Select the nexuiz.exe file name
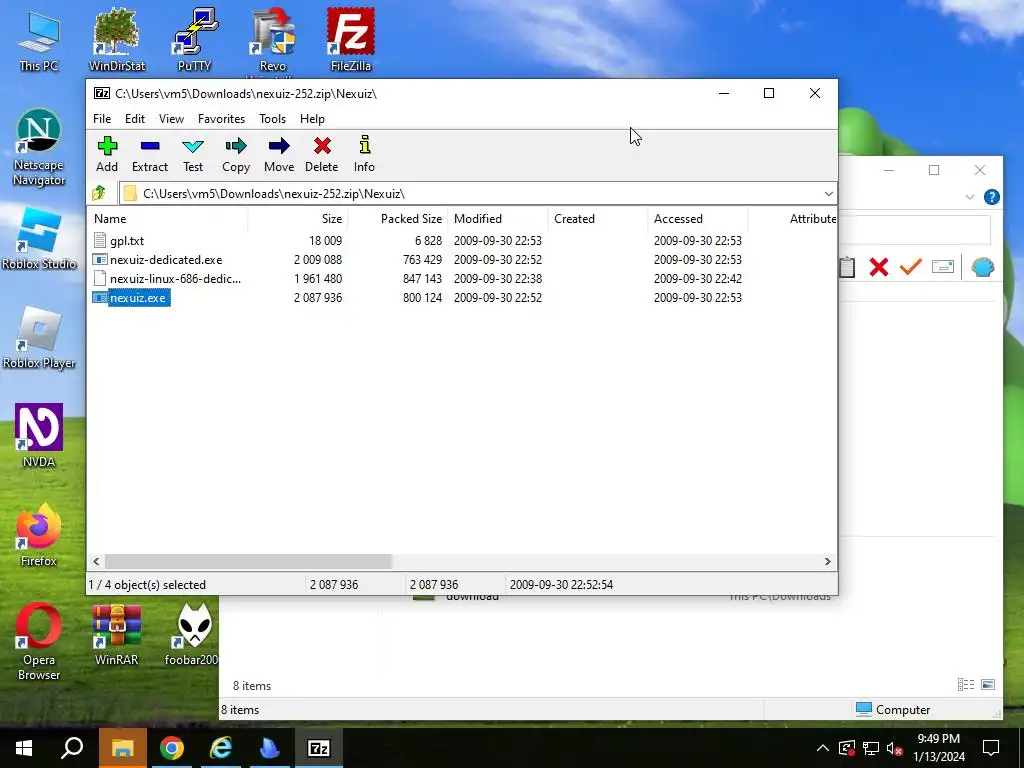 tap(138, 298)
